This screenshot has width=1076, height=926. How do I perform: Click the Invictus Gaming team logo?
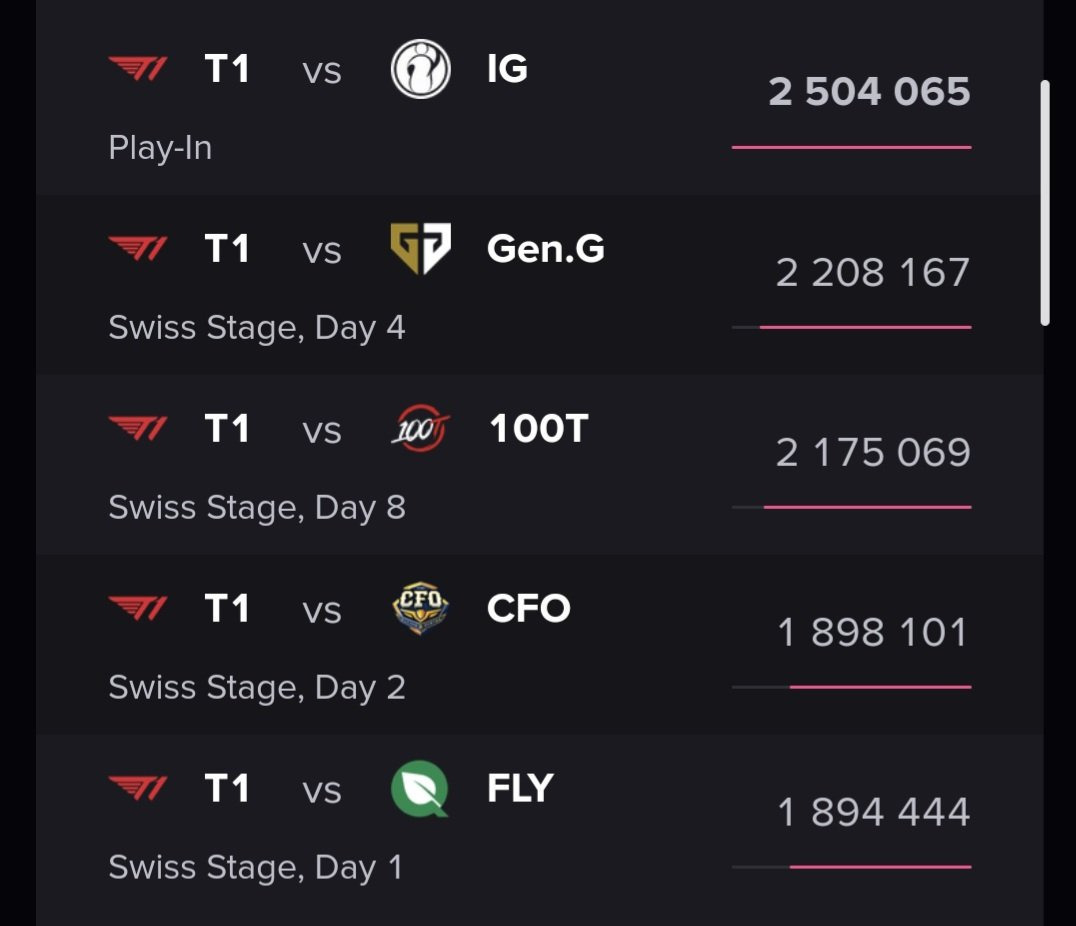pos(420,69)
